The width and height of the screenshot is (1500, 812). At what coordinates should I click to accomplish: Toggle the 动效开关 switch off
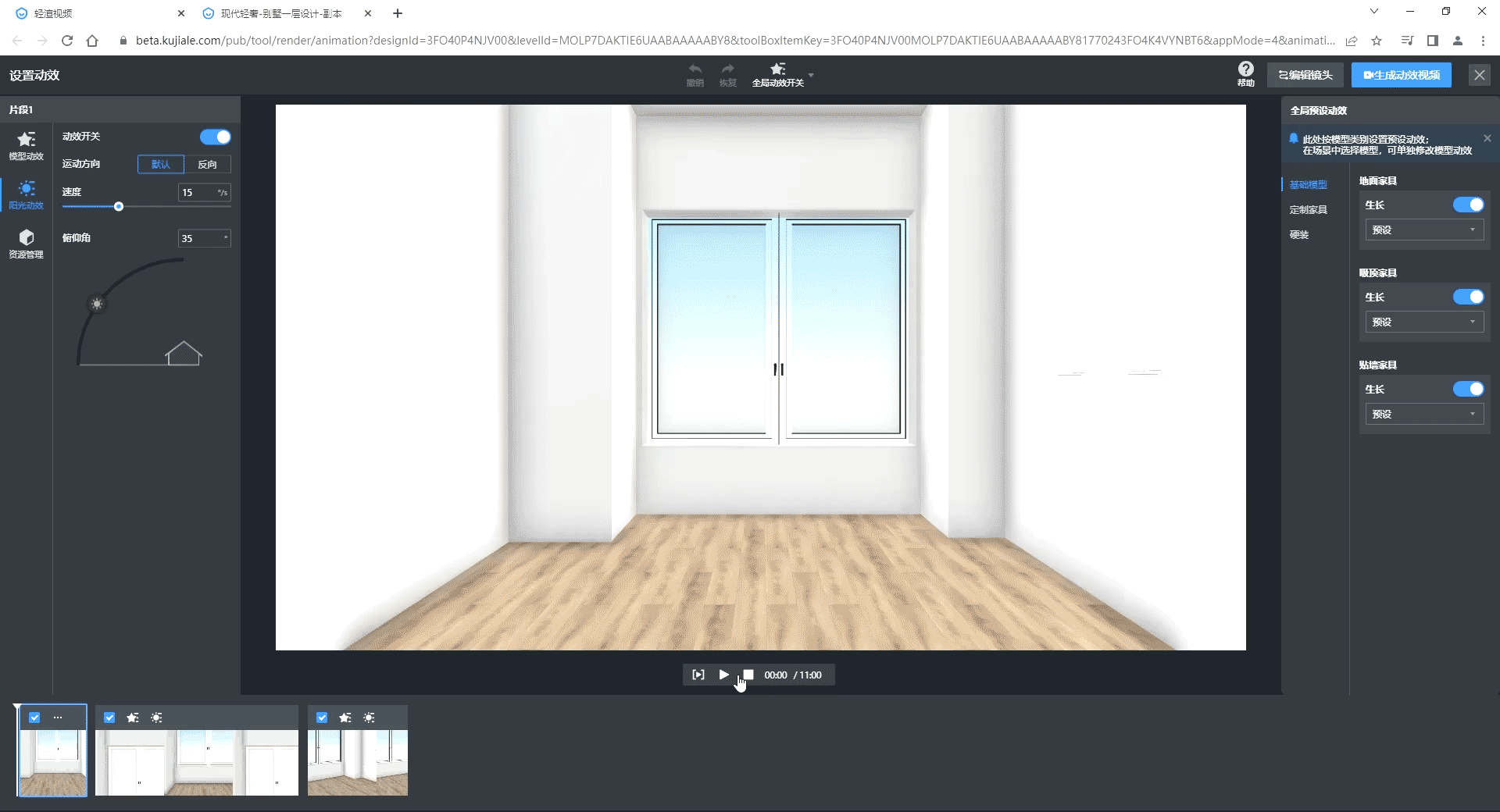click(x=215, y=137)
